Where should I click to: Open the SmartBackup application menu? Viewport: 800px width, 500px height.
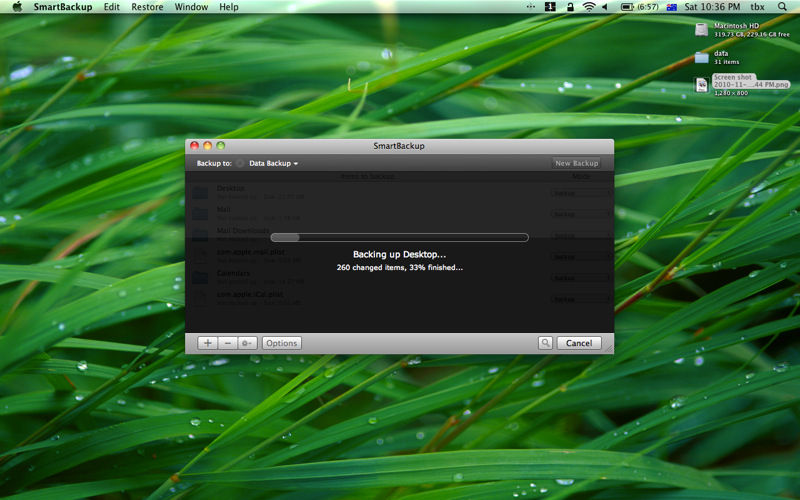click(x=62, y=7)
